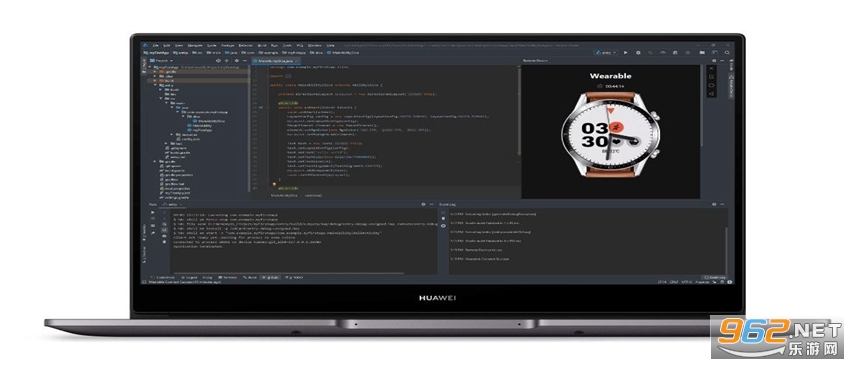Click the back triangle icon in device sidebar
This screenshot has height=365, width=850.
711,94
